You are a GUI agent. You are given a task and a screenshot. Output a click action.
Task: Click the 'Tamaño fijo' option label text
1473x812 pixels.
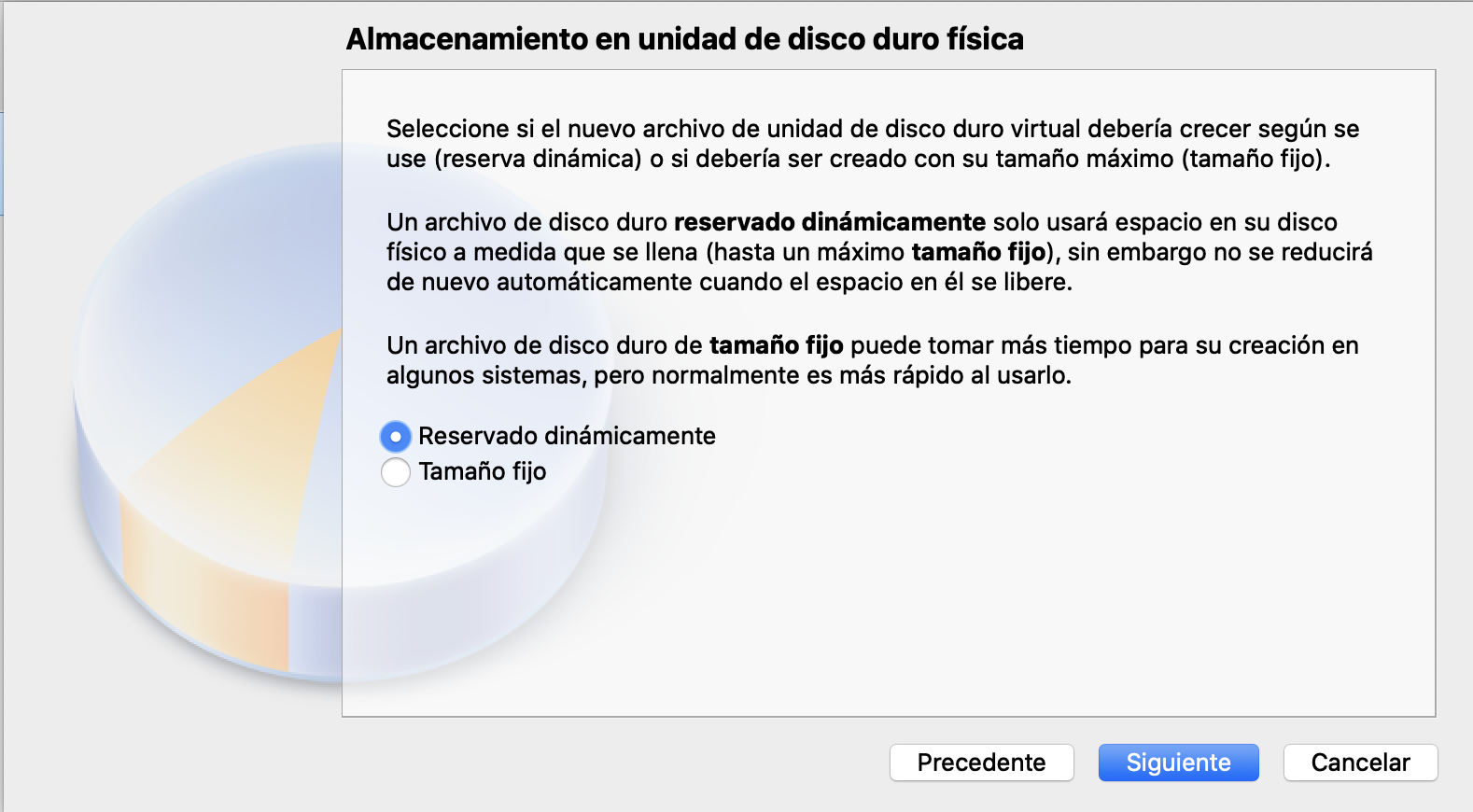tap(483, 471)
